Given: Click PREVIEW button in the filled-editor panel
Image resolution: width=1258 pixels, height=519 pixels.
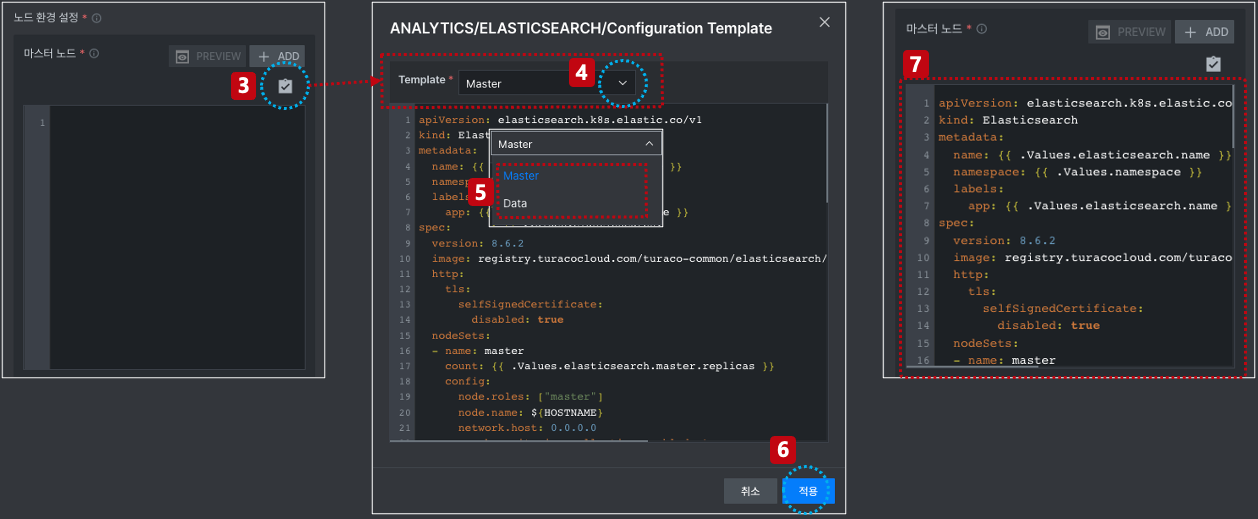Looking at the screenshot, I should [x=1130, y=32].
